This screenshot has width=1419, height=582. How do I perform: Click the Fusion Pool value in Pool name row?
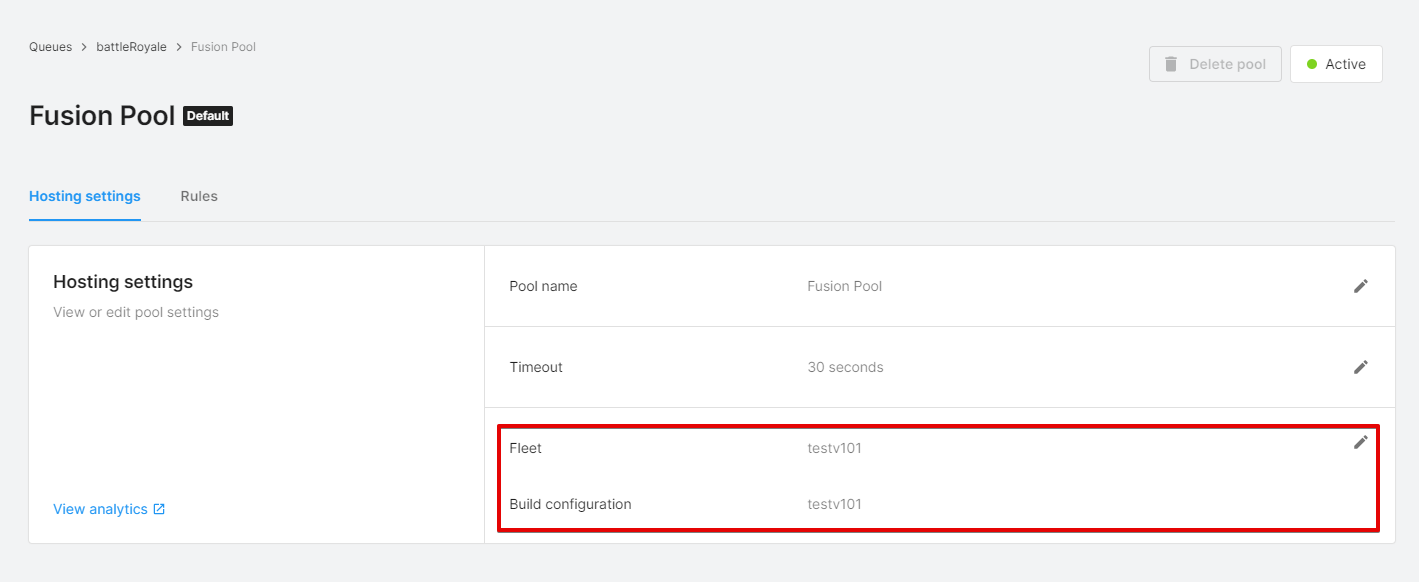[844, 286]
